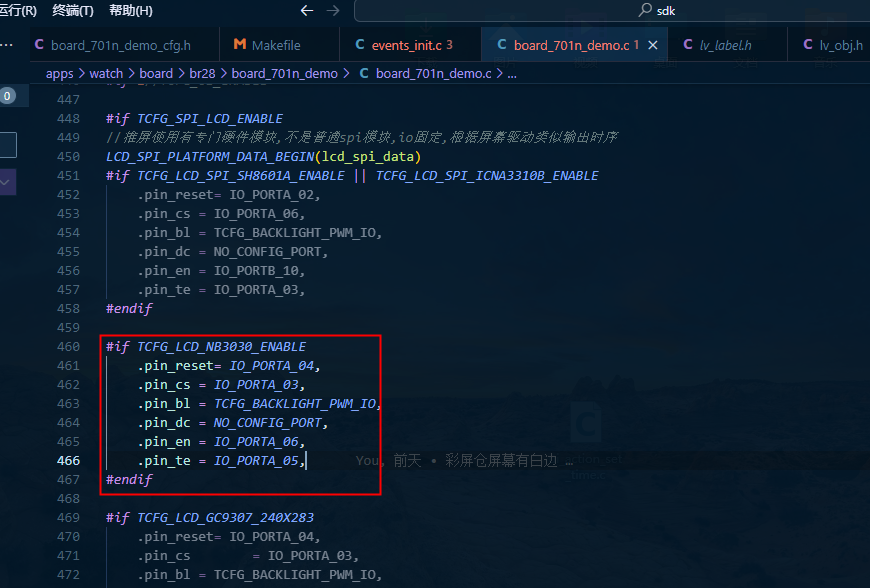
Task: Click the board breadcrumb
Action: tap(156, 74)
